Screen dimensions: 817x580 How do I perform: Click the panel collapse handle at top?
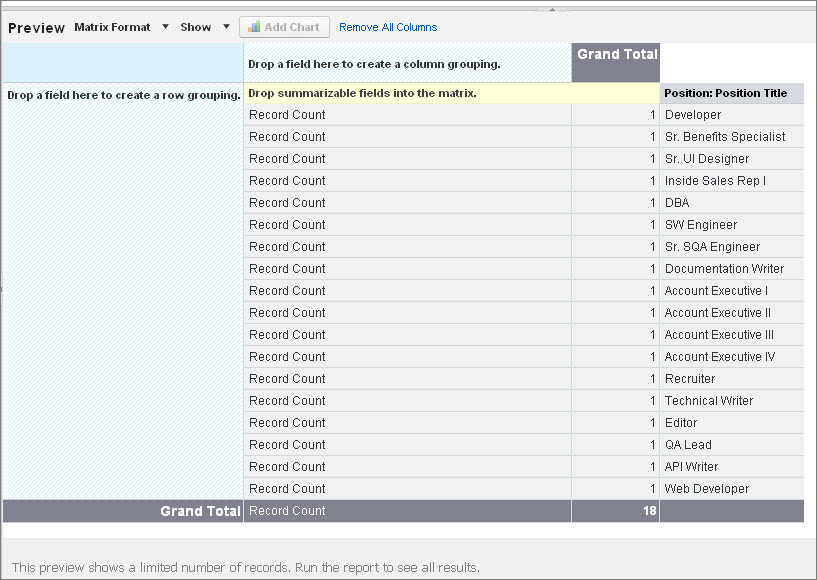pos(552,9)
